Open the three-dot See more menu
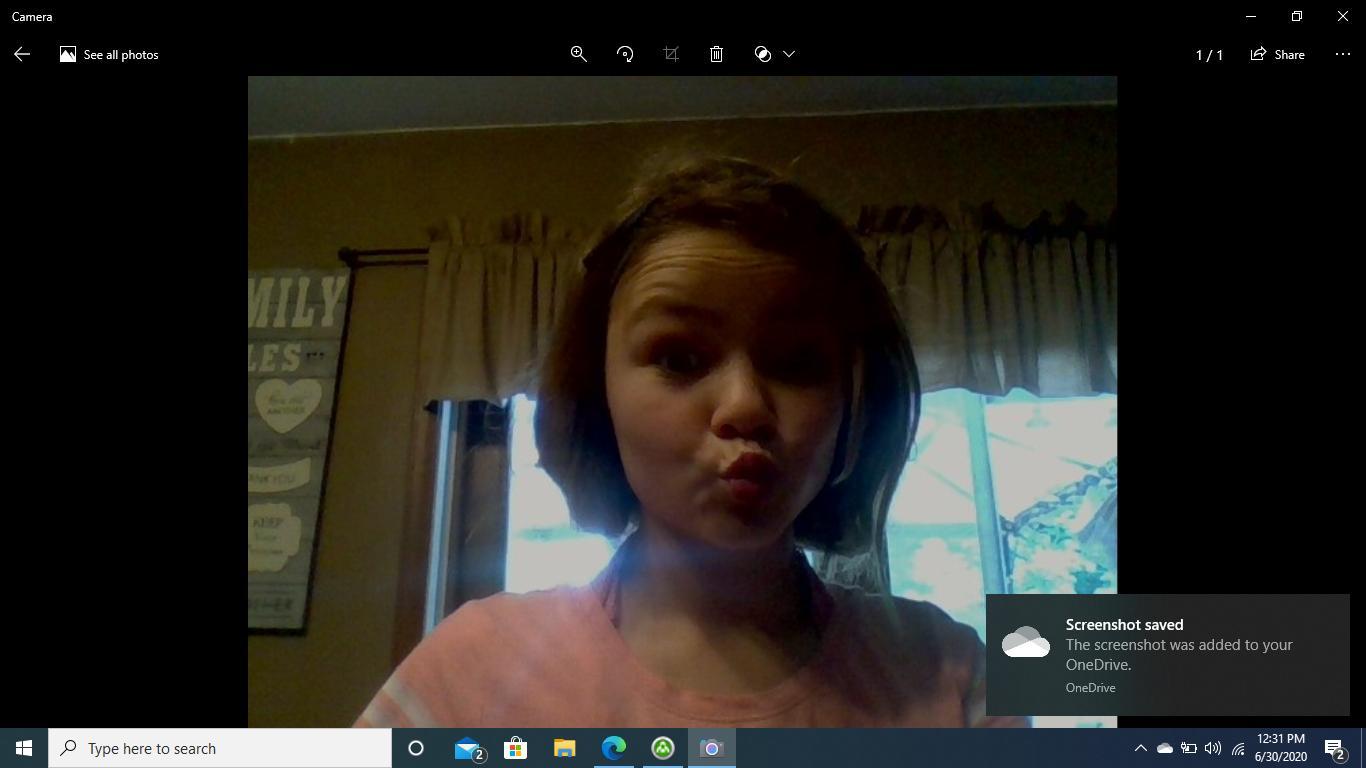This screenshot has height=768, width=1366. pos(1342,54)
